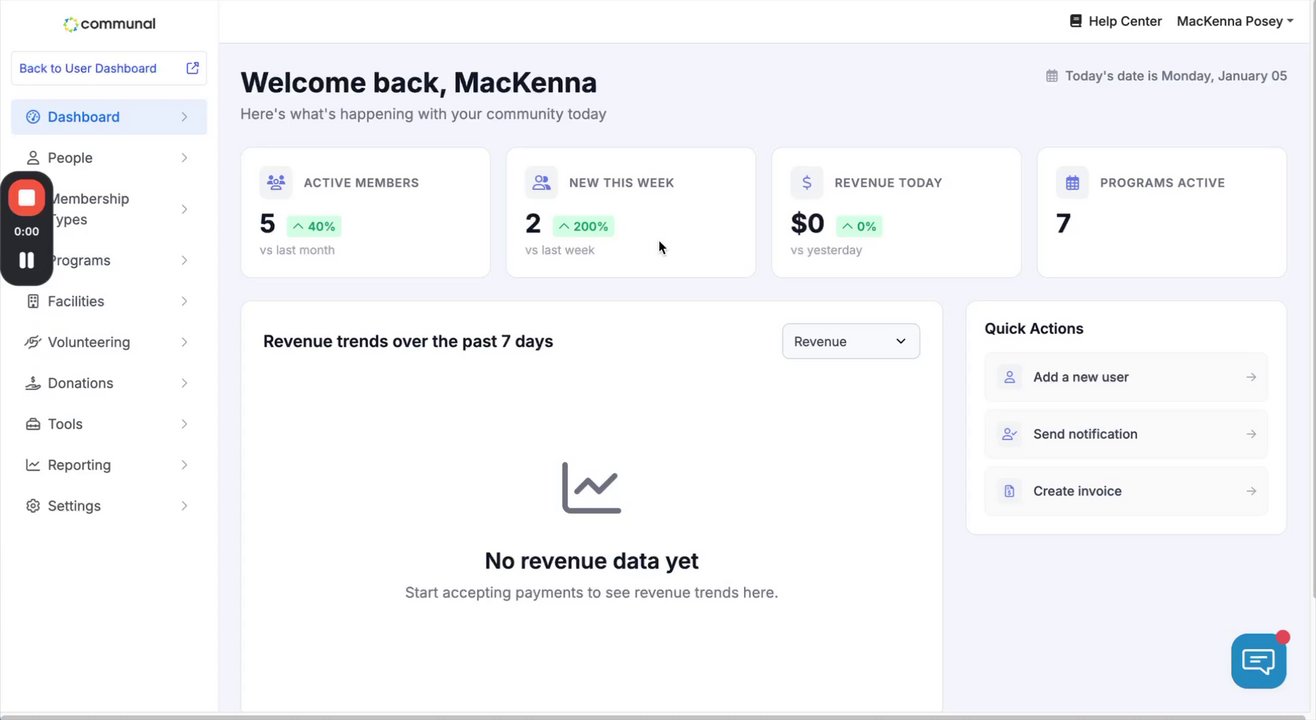Viewport: 1316px width, 720px height.
Task: Pause the screen recording
Action: coord(27,260)
